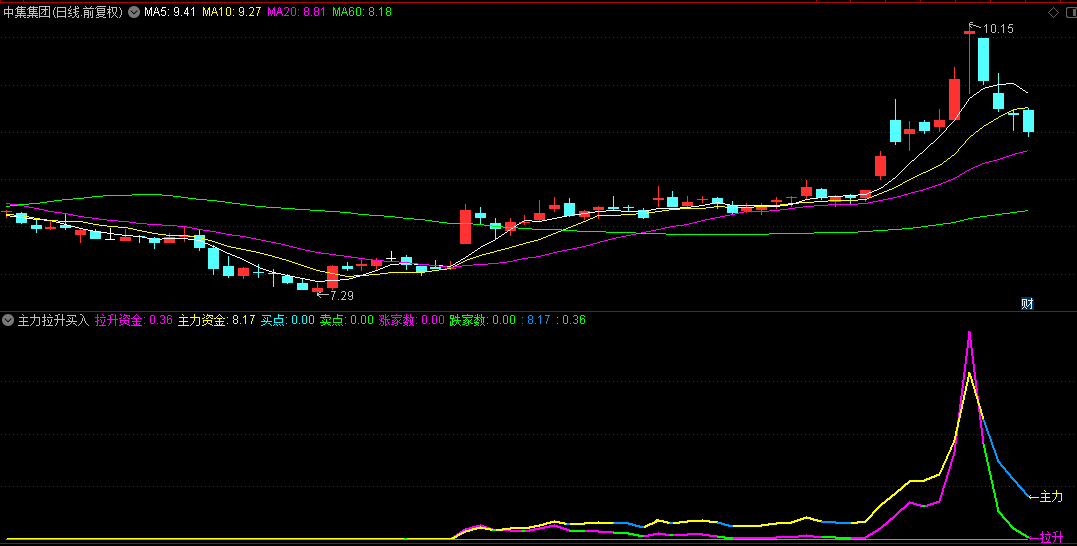Click the 中集集团(日线.前复权) chart title

63,12
